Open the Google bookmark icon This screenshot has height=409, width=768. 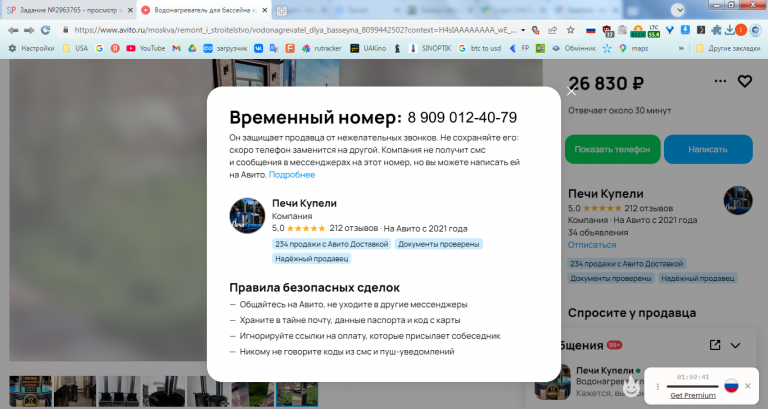click(x=99, y=48)
